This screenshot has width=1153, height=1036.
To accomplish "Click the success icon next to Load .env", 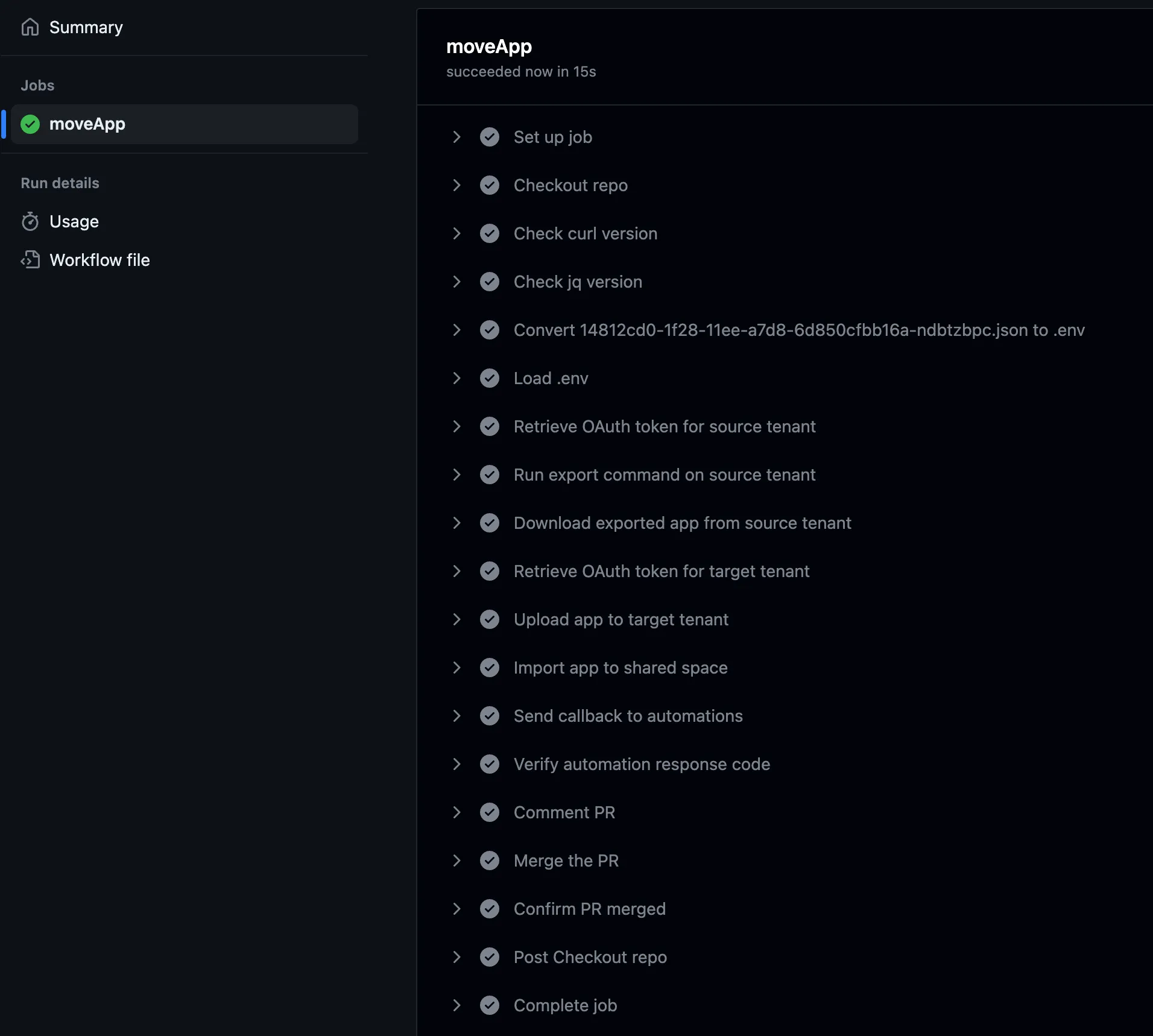I will pos(489,378).
